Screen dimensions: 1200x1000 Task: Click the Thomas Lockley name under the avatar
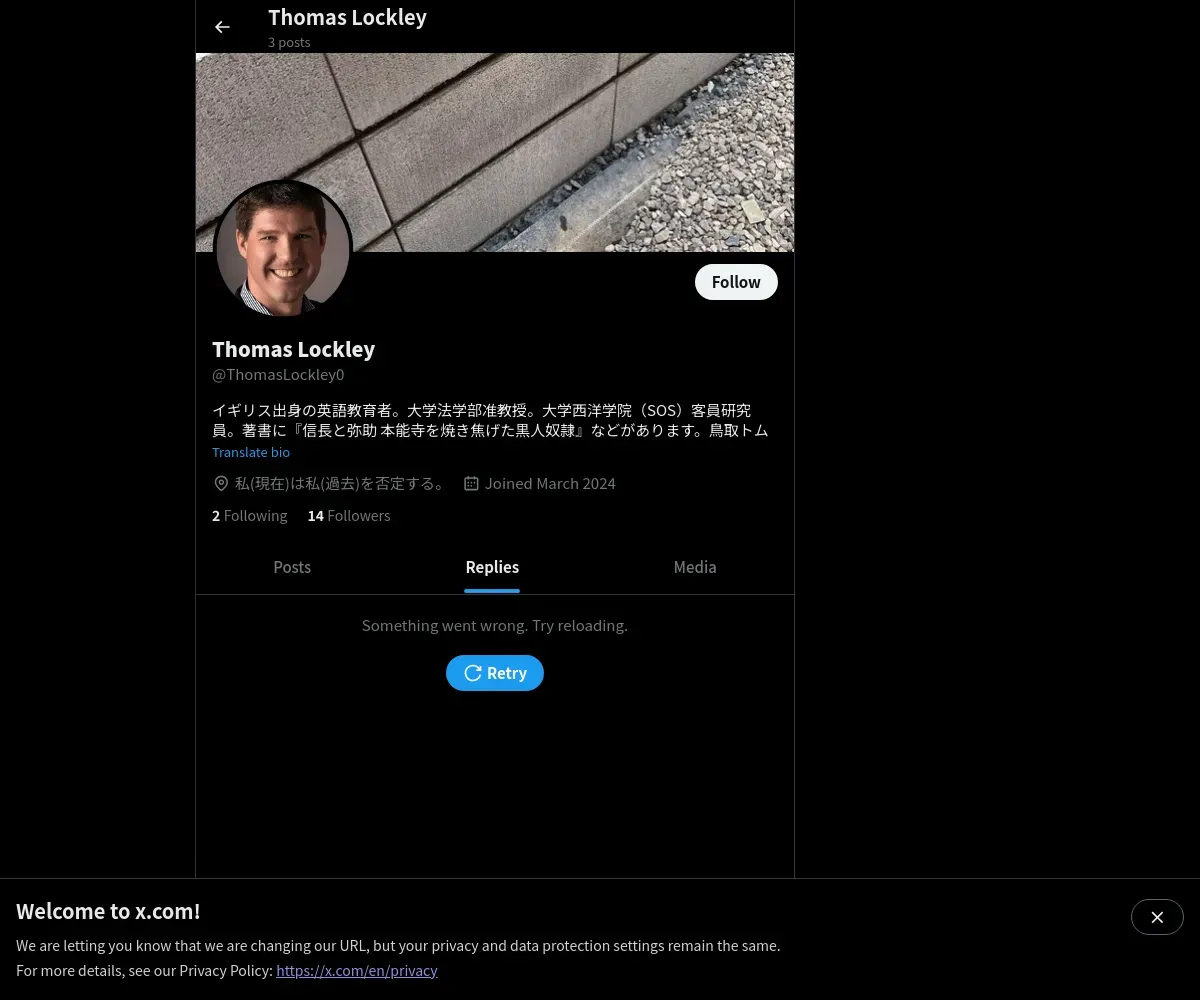(x=293, y=349)
